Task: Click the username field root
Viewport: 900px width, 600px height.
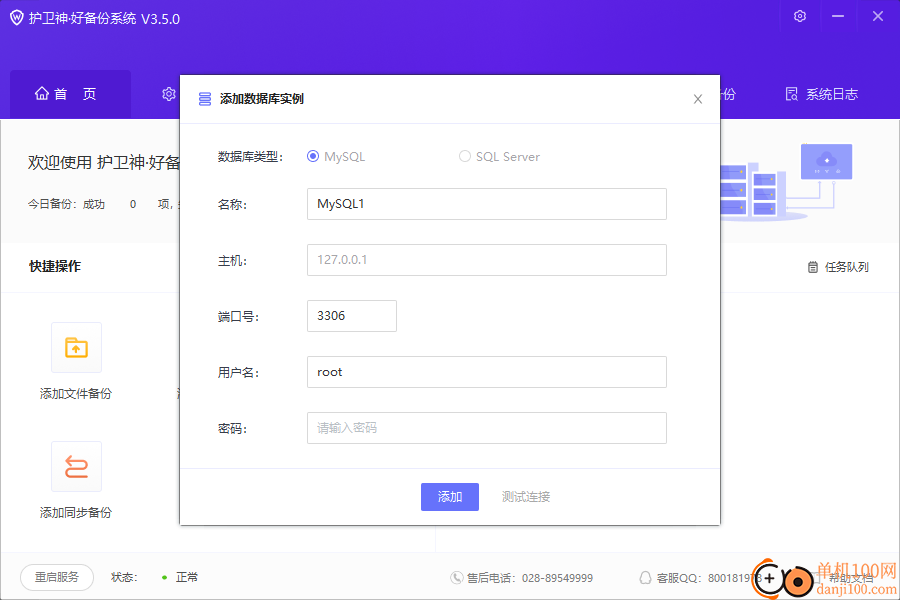Action: (487, 371)
